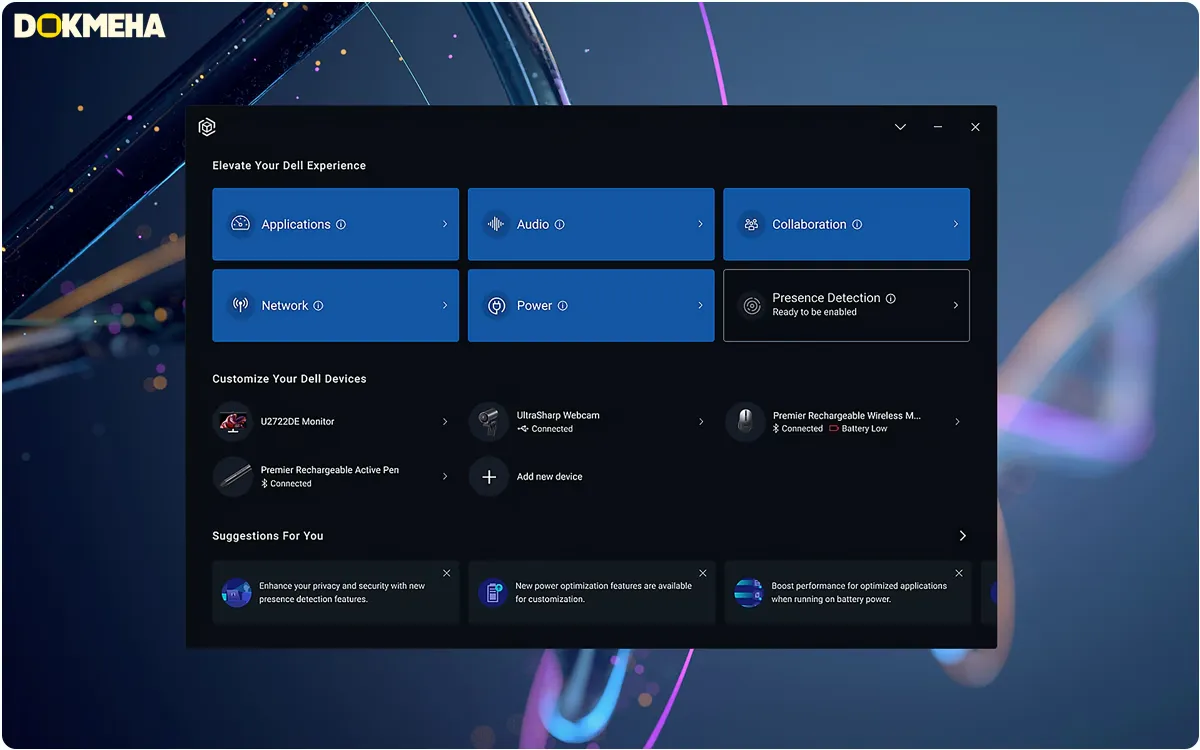
Task: Open Premier Wireless Mouse settings arrow
Action: tap(957, 422)
